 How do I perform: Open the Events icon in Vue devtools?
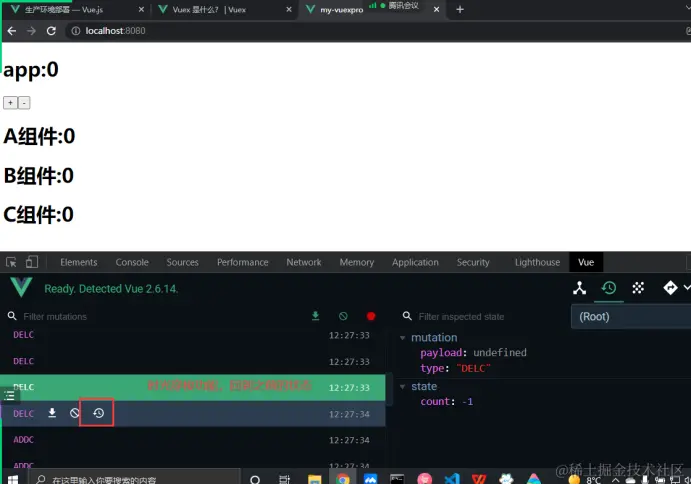[x=638, y=288]
